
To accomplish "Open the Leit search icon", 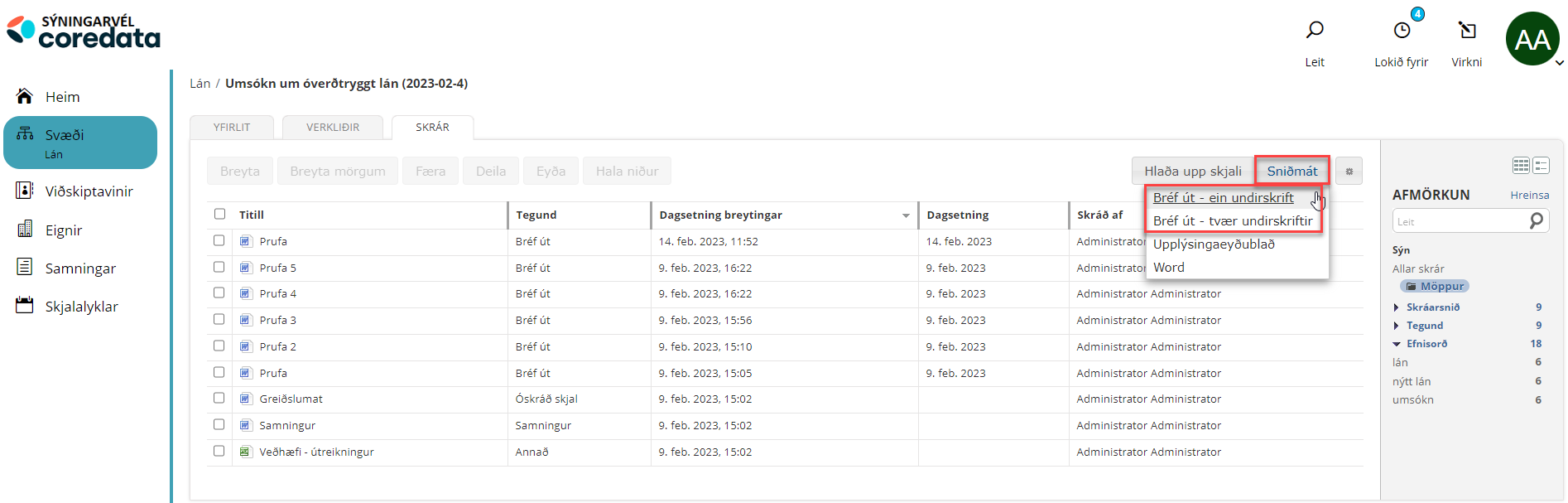I will 1315,31.
